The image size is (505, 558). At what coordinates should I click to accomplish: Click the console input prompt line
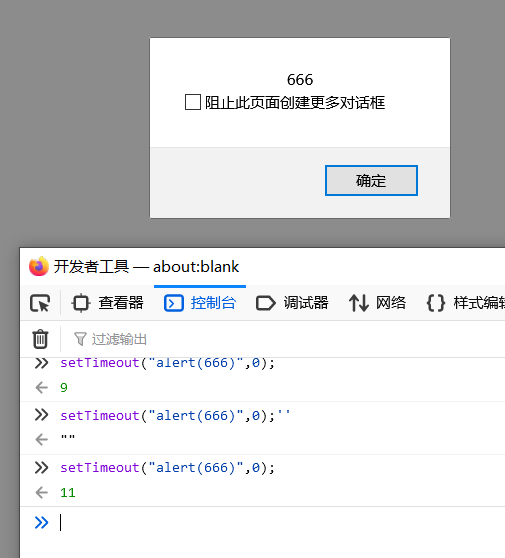pos(263,523)
